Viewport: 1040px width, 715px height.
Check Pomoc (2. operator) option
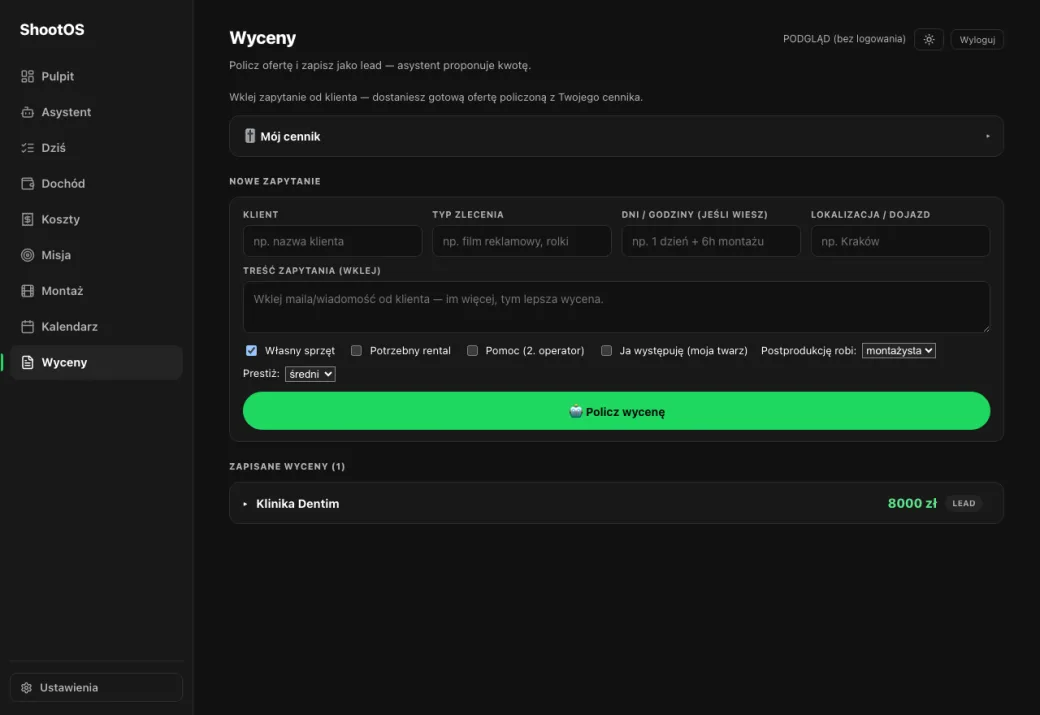tap(472, 351)
